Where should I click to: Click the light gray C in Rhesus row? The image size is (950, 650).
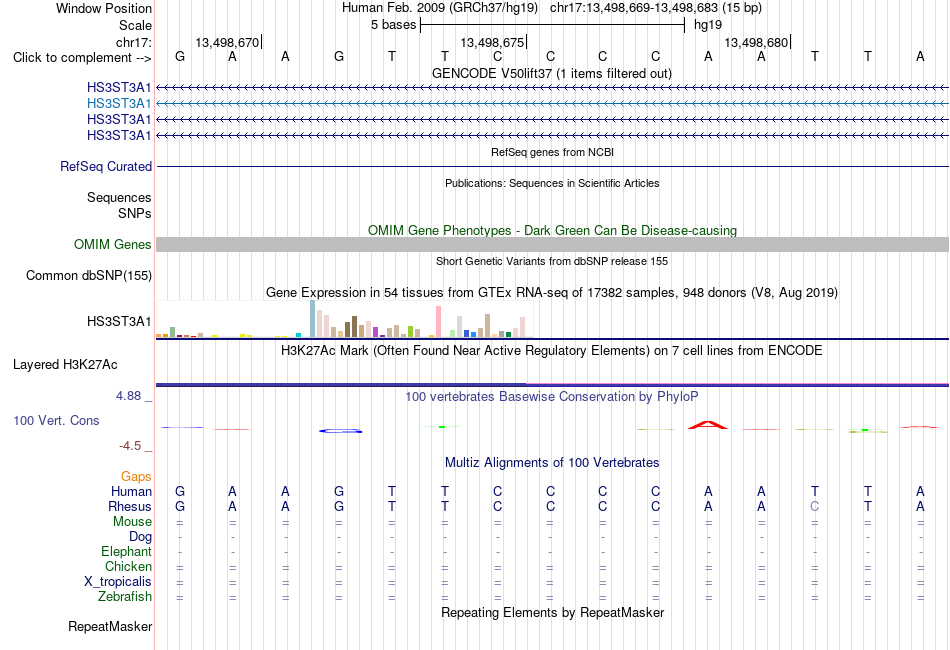[x=814, y=506]
